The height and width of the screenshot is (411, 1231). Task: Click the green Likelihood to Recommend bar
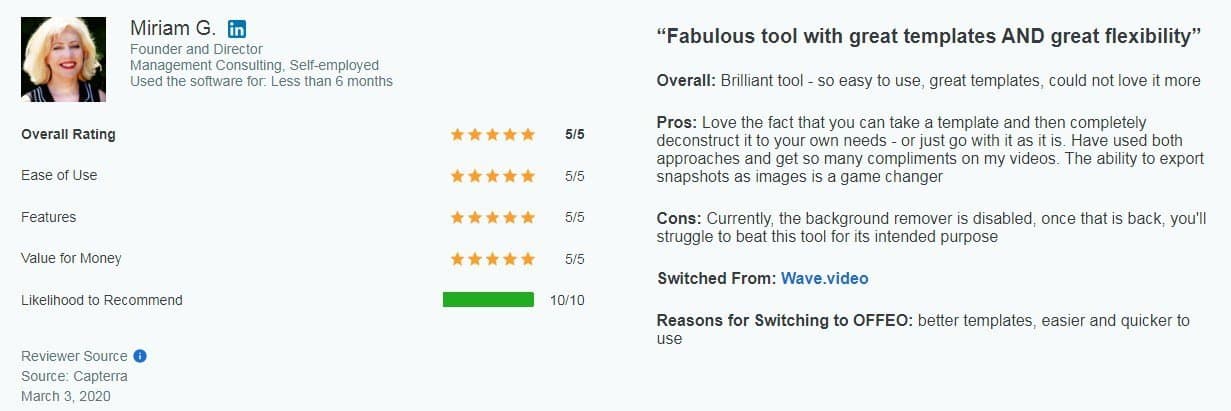pos(488,300)
